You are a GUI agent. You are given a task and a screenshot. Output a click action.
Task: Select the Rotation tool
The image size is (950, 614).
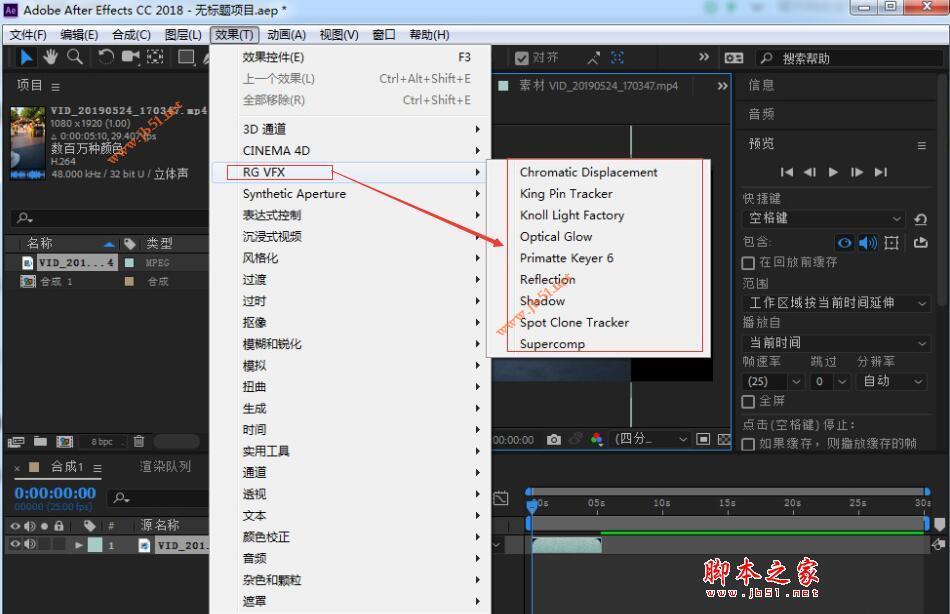tap(106, 58)
